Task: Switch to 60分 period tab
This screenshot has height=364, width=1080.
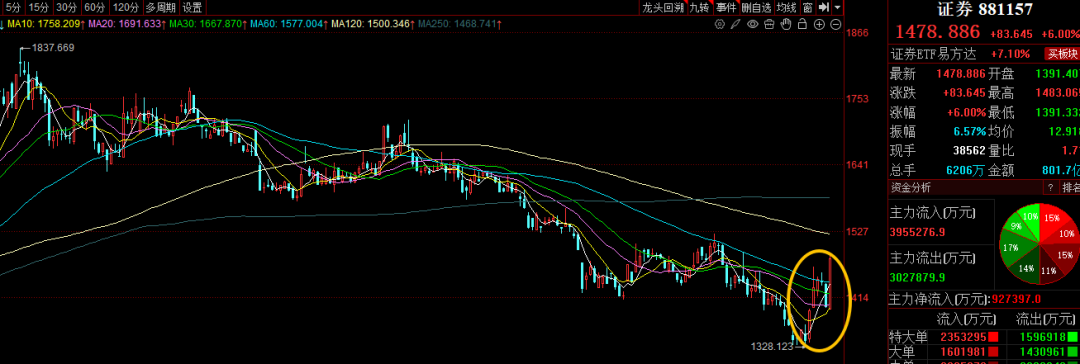Action: point(94,8)
